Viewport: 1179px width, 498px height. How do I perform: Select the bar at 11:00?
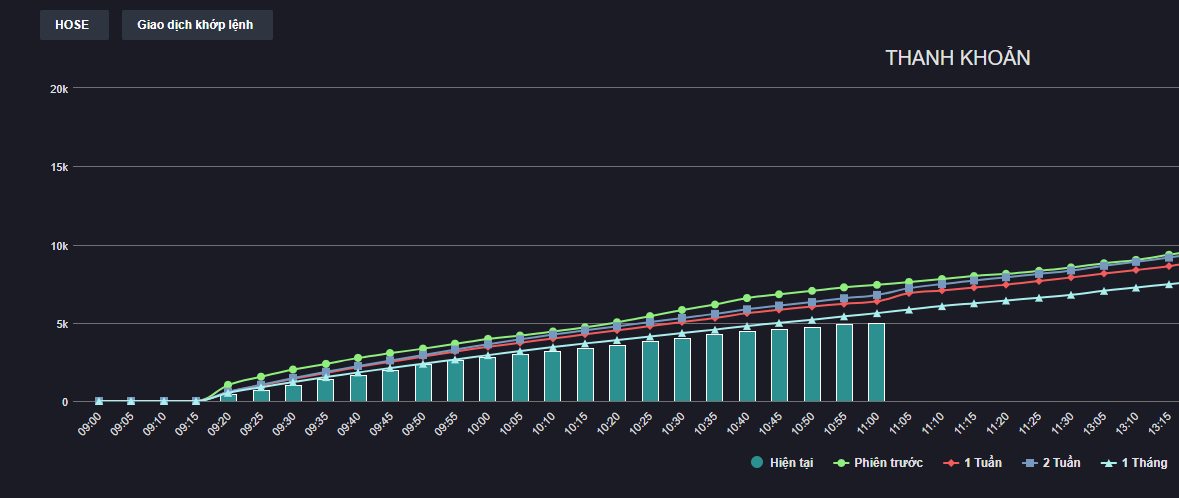click(876, 363)
